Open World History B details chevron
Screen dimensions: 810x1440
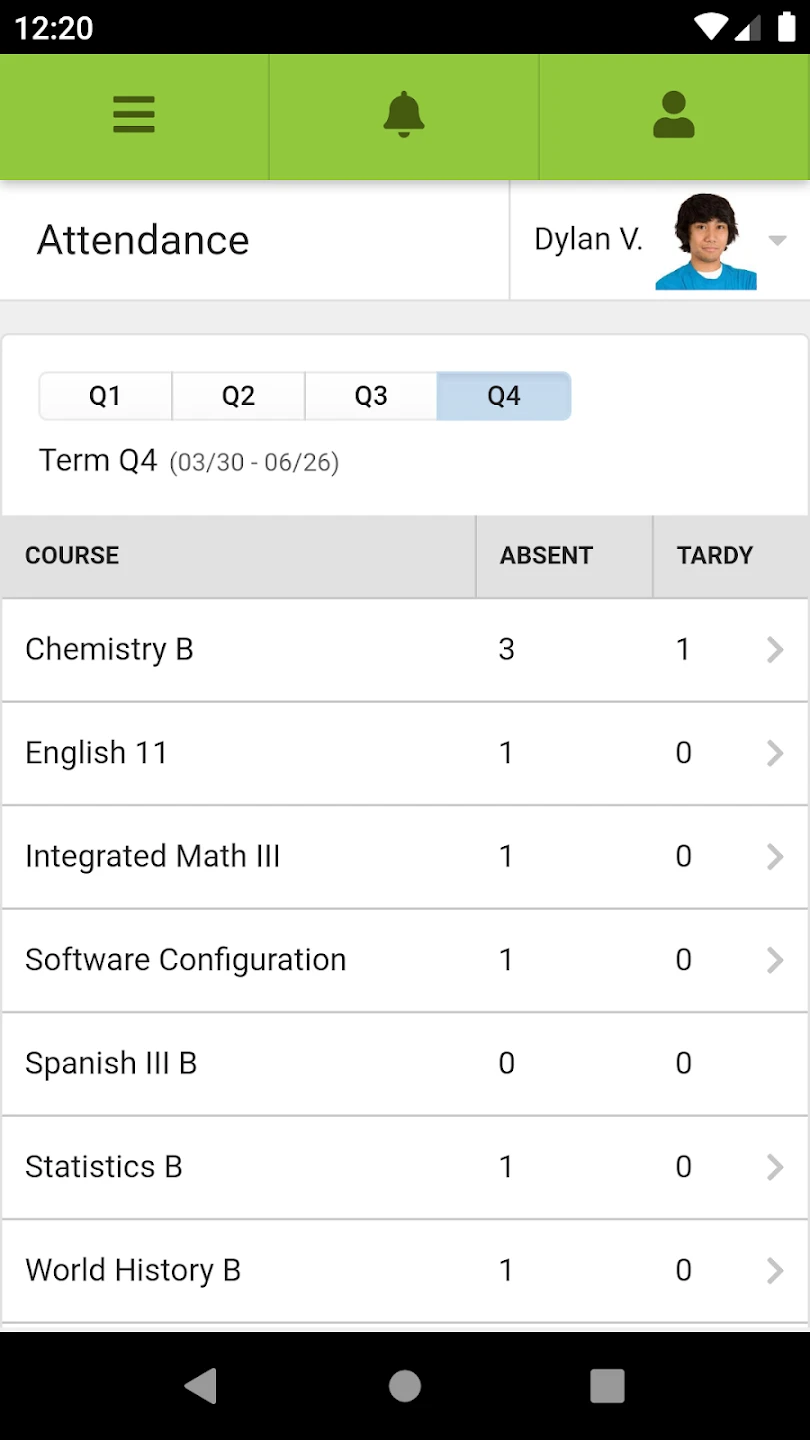click(774, 1271)
